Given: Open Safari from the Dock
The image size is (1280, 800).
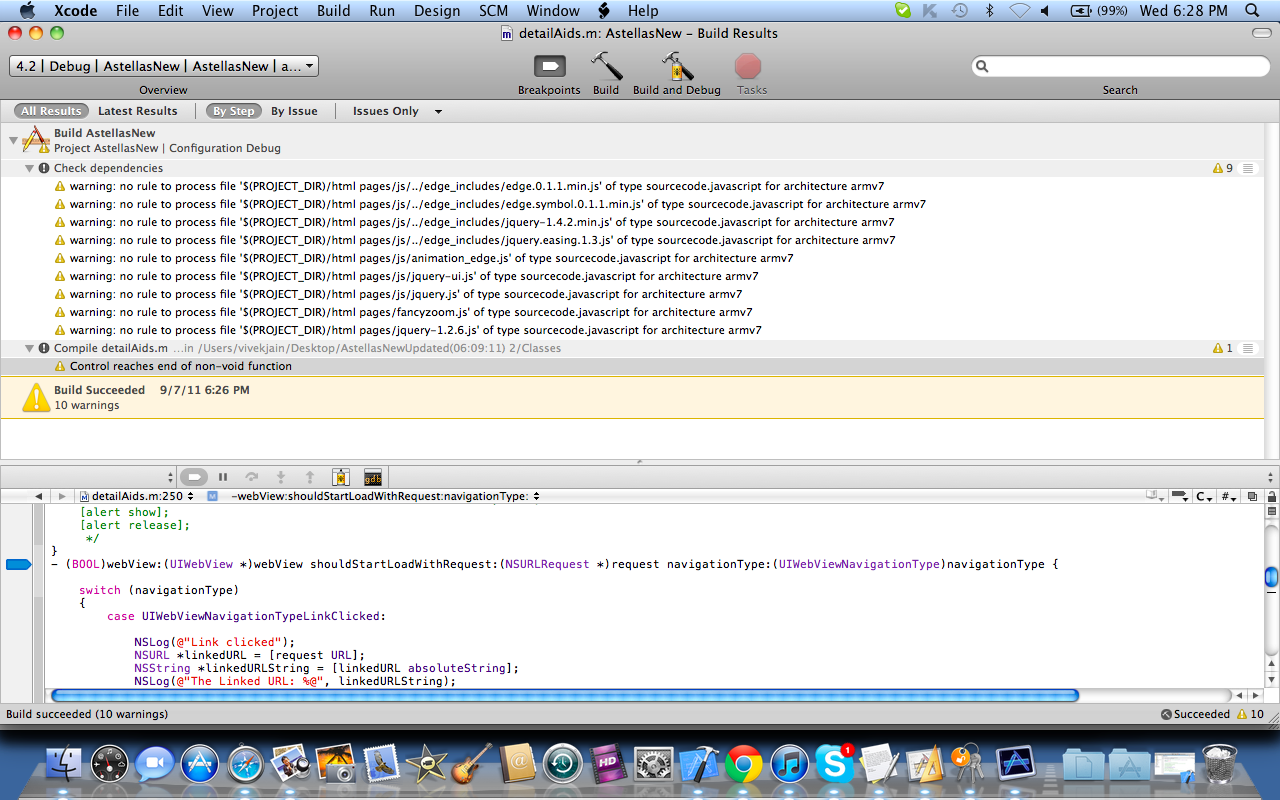Looking at the screenshot, I should (245, 765).
